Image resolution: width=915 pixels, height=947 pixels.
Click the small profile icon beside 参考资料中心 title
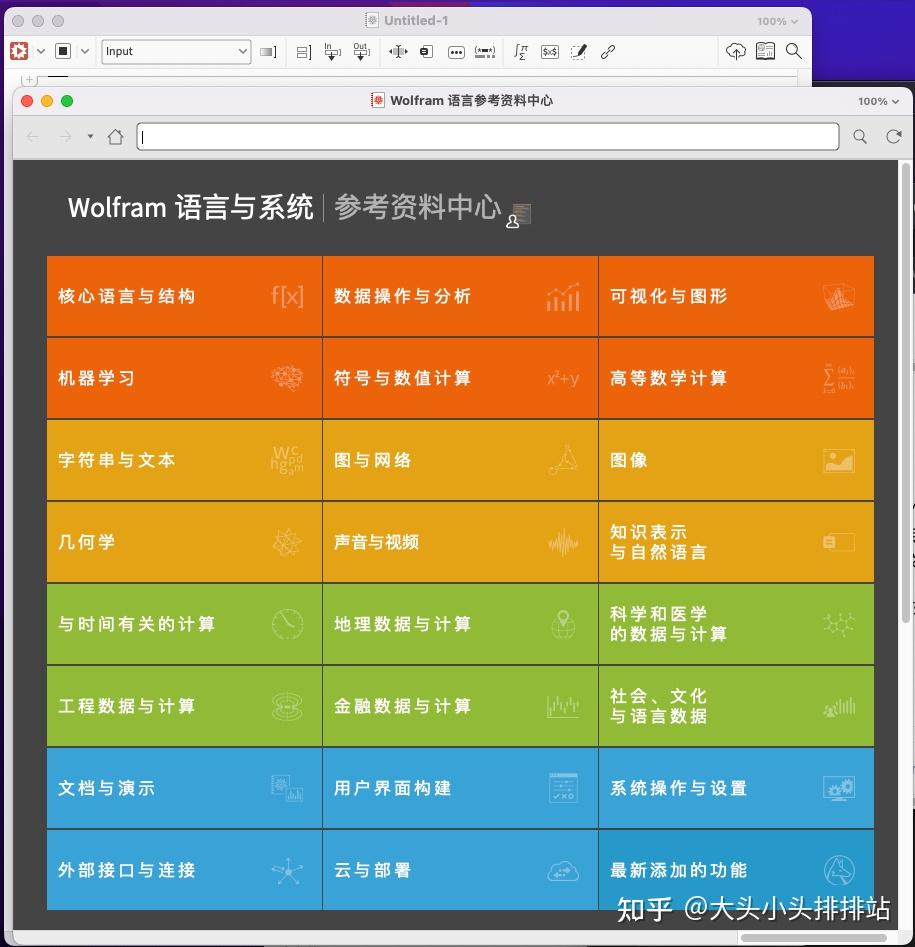click(x=519, y=216)
